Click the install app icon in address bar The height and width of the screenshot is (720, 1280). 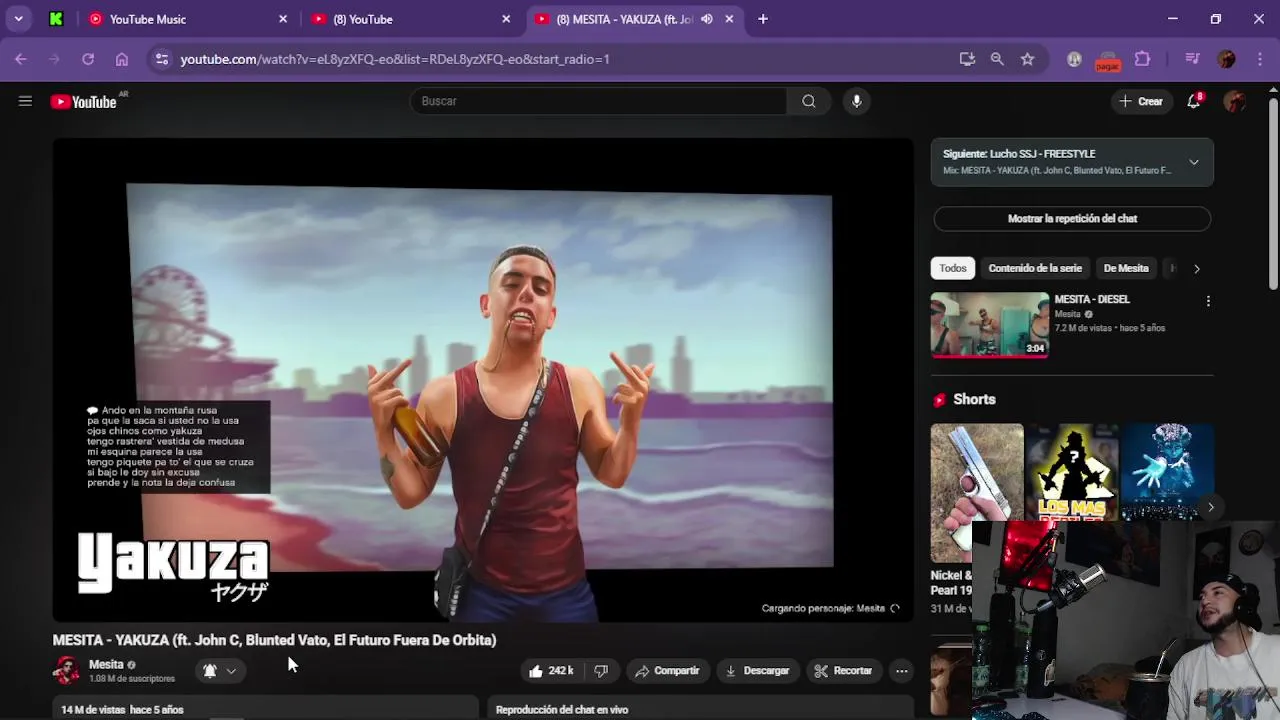pyautogui.click(x=967, y=59)
